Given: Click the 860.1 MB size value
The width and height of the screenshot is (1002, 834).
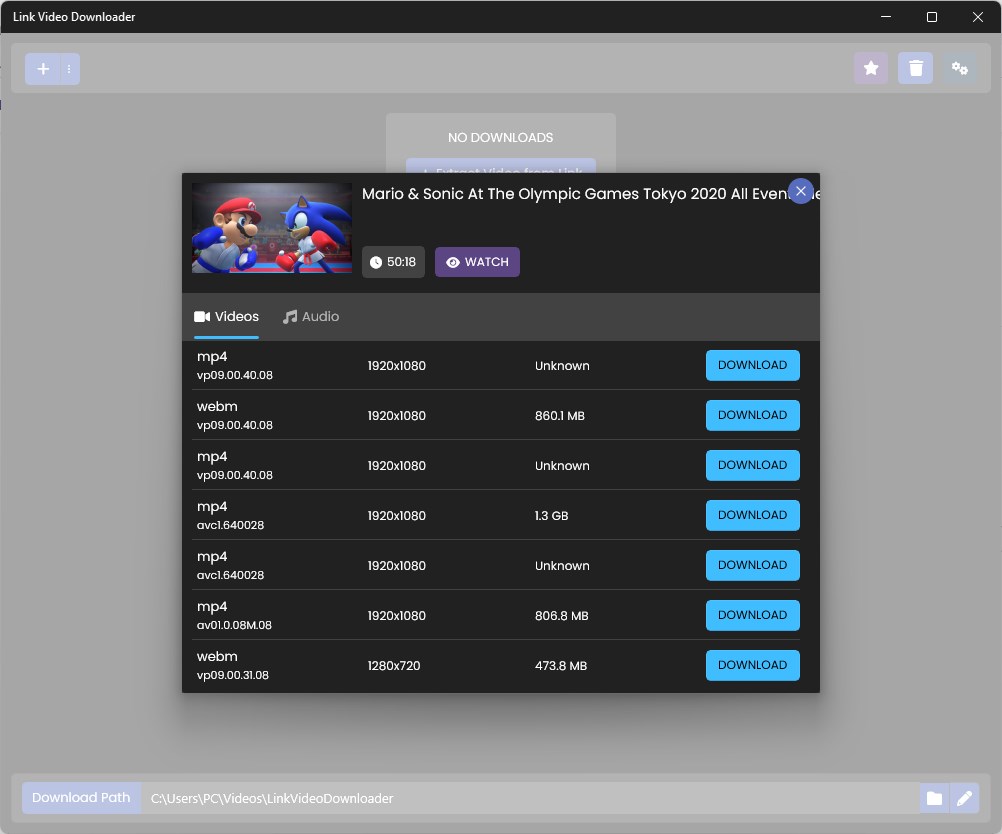Looking at the screenshot, I should coord(560,416).
